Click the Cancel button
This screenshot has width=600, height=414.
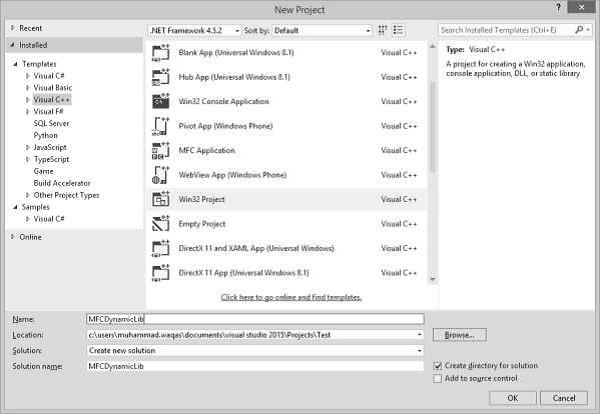(x=564, y=398)
